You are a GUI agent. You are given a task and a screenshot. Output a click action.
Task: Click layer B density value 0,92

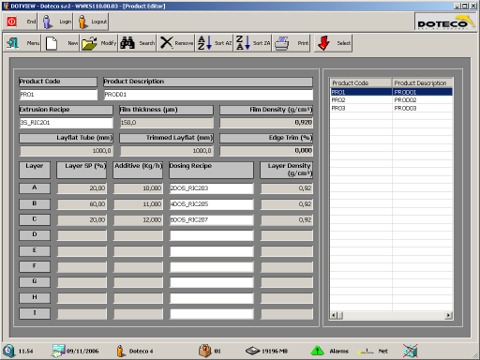[x=286, y=204]
